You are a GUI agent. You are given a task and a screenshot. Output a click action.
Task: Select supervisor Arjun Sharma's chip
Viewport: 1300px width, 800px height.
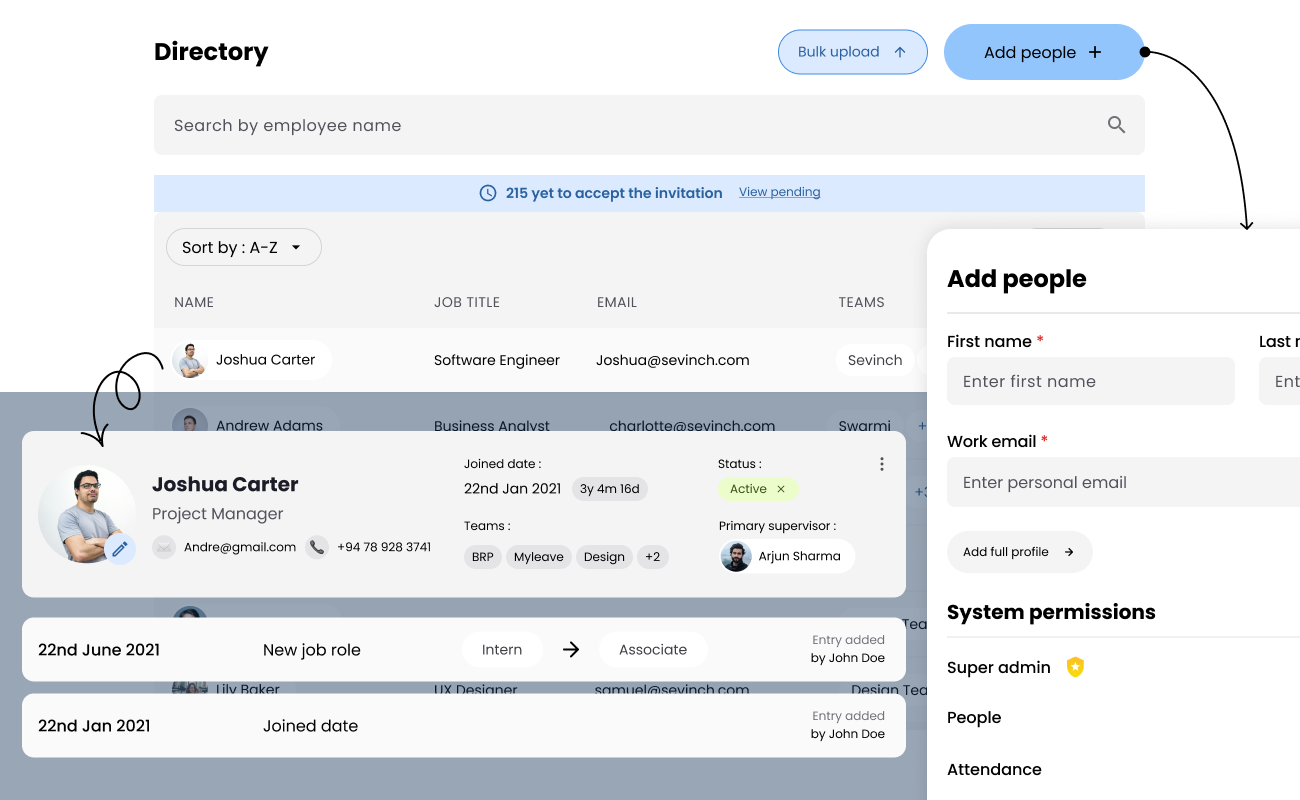coord(786,555)
